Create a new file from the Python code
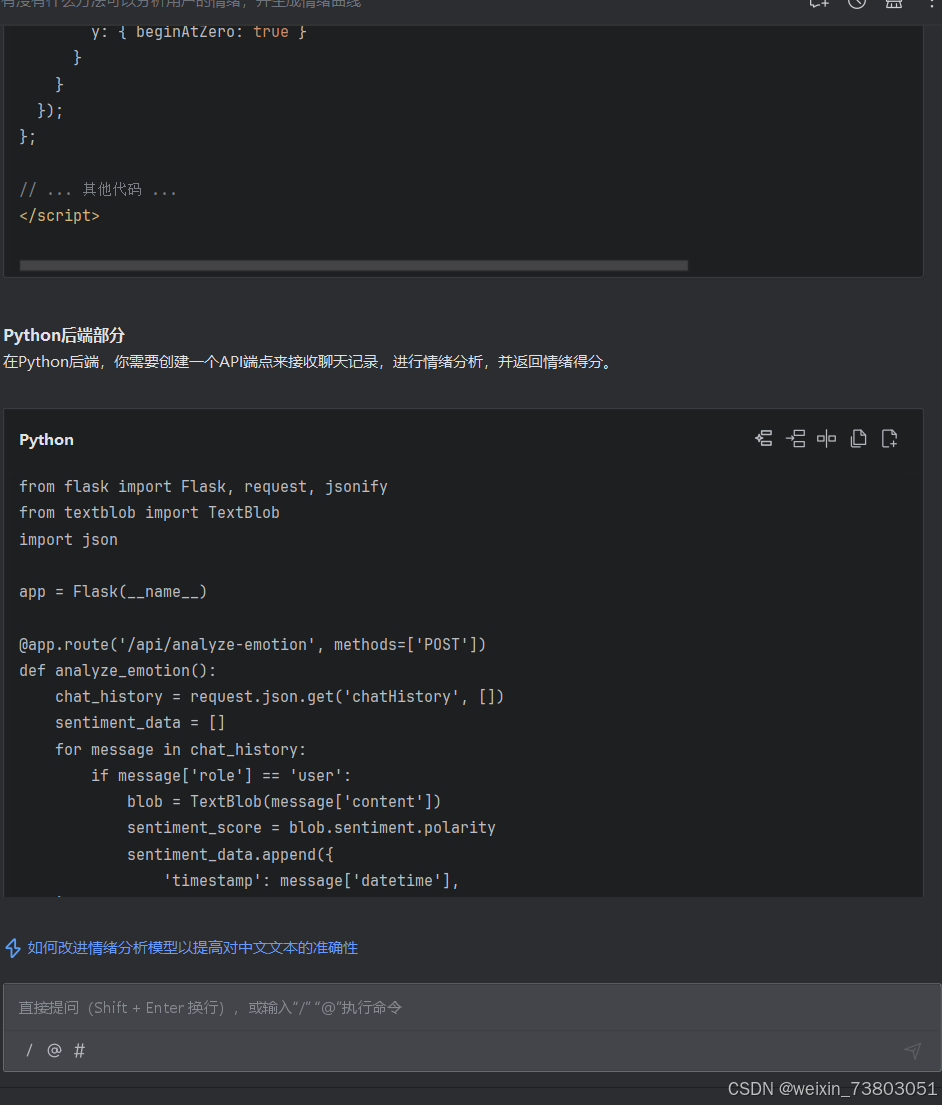Screen dimensions: 942x1105 point(889,439)
